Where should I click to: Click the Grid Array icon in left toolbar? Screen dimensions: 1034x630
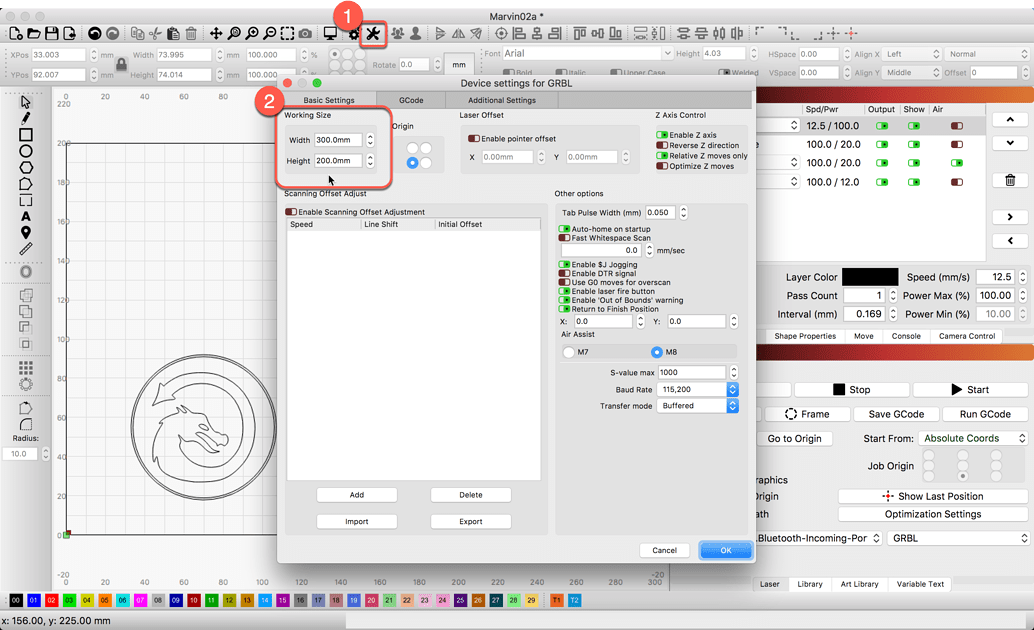26,367
